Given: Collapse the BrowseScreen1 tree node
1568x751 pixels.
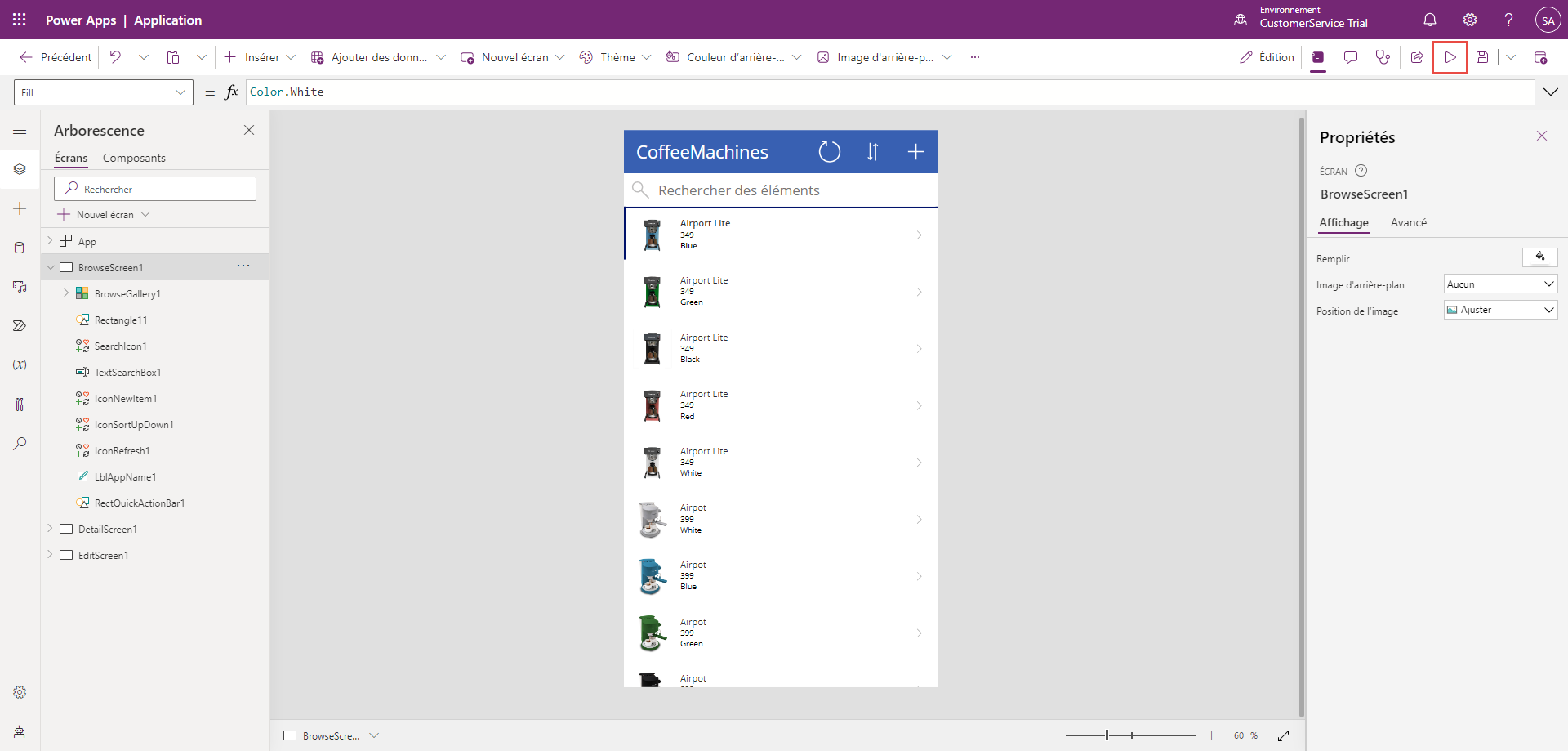Looking at the screenshot, I should coord(50,267).
